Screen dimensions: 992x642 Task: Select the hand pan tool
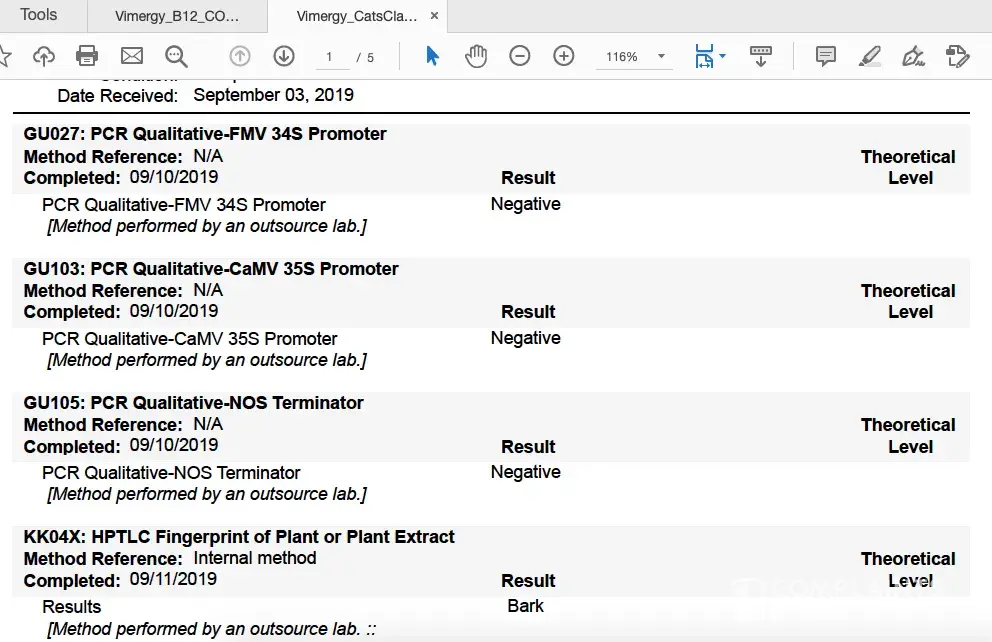point(476,56)
